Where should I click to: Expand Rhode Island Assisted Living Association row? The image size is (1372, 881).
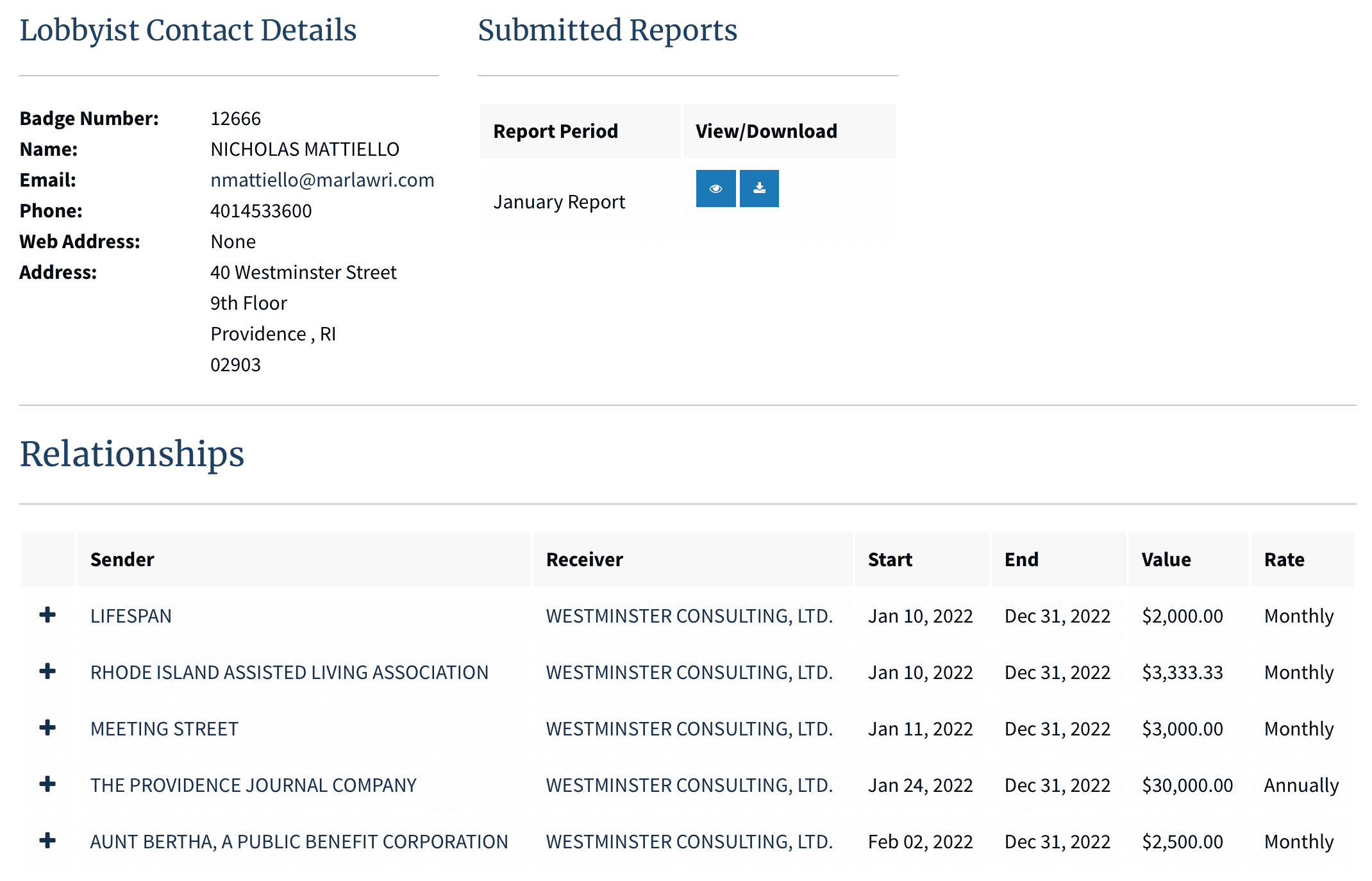point(47,672)
